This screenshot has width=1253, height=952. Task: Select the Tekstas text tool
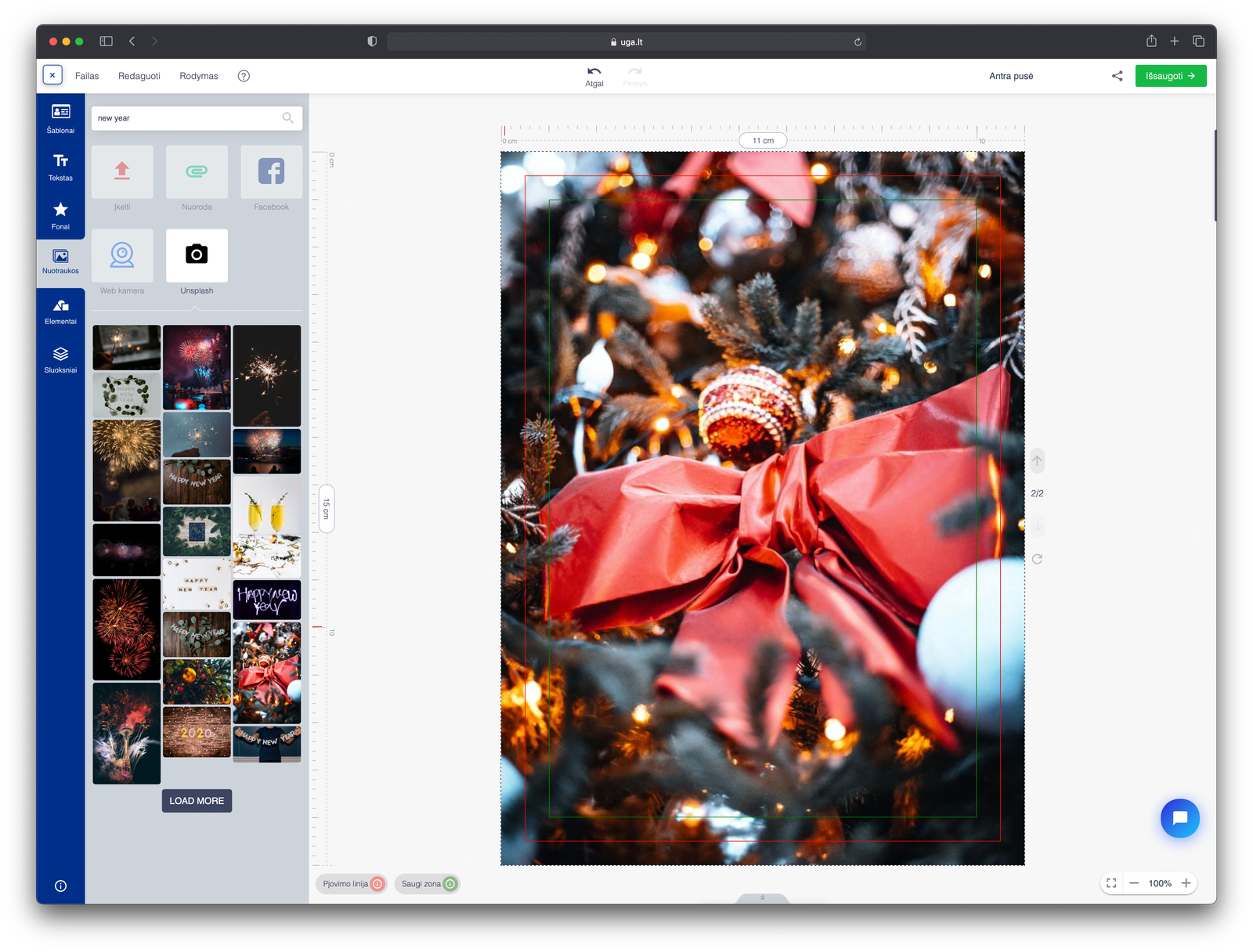pyautogui.click(x=60, y=167)
